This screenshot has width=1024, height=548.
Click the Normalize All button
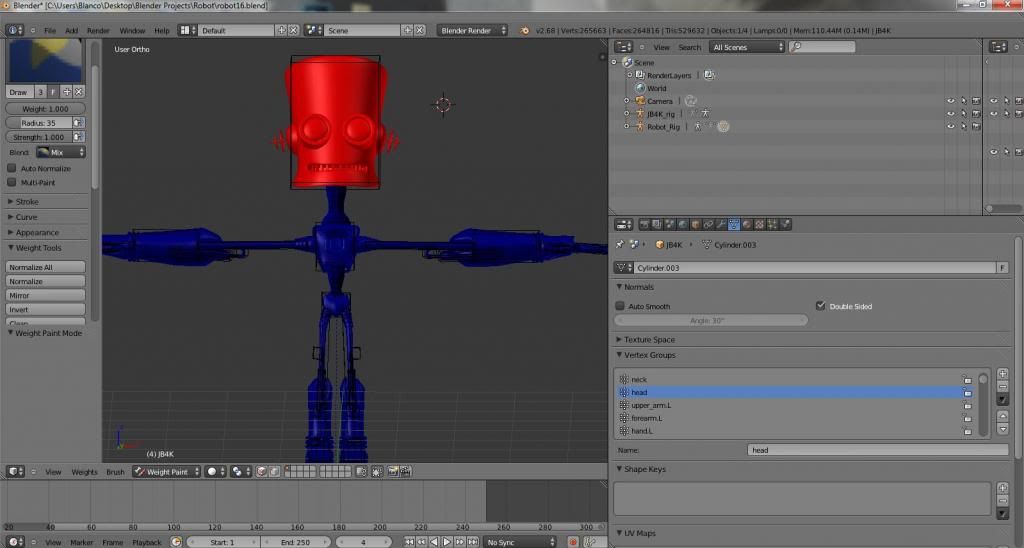[x=45, y=267]
